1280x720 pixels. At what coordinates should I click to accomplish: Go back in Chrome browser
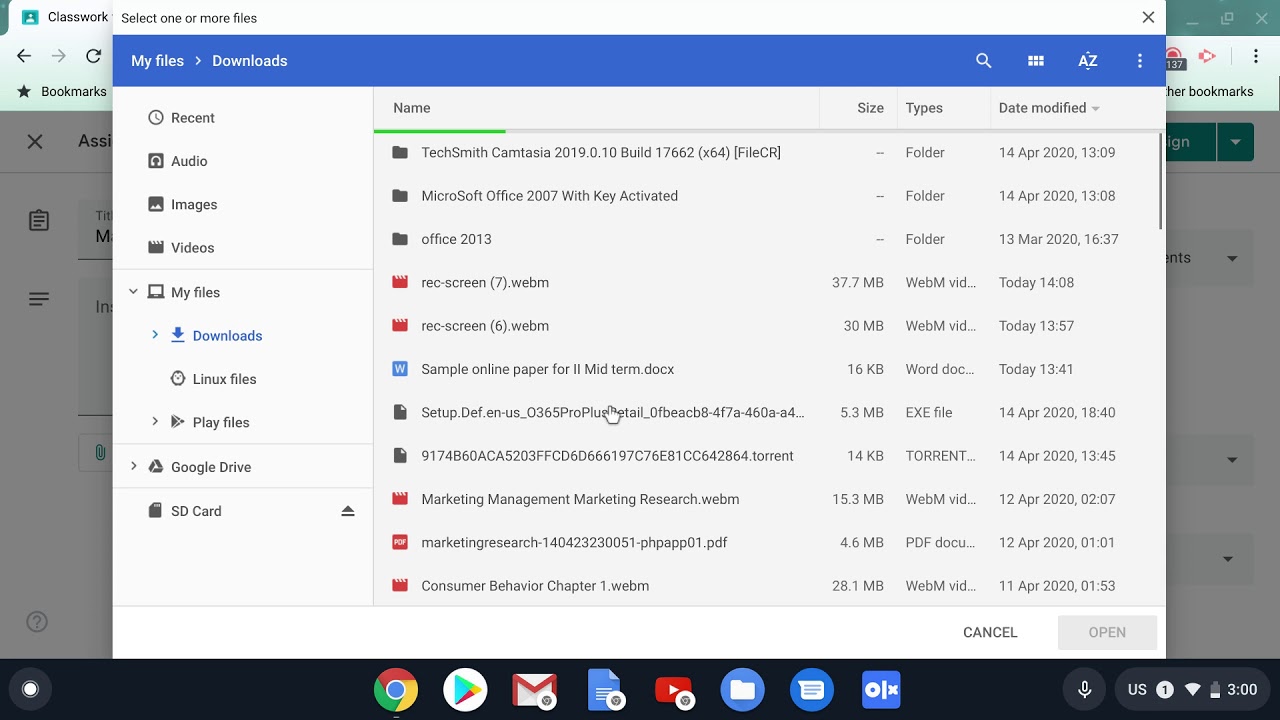pyautogui.click(x=24, y=56)
